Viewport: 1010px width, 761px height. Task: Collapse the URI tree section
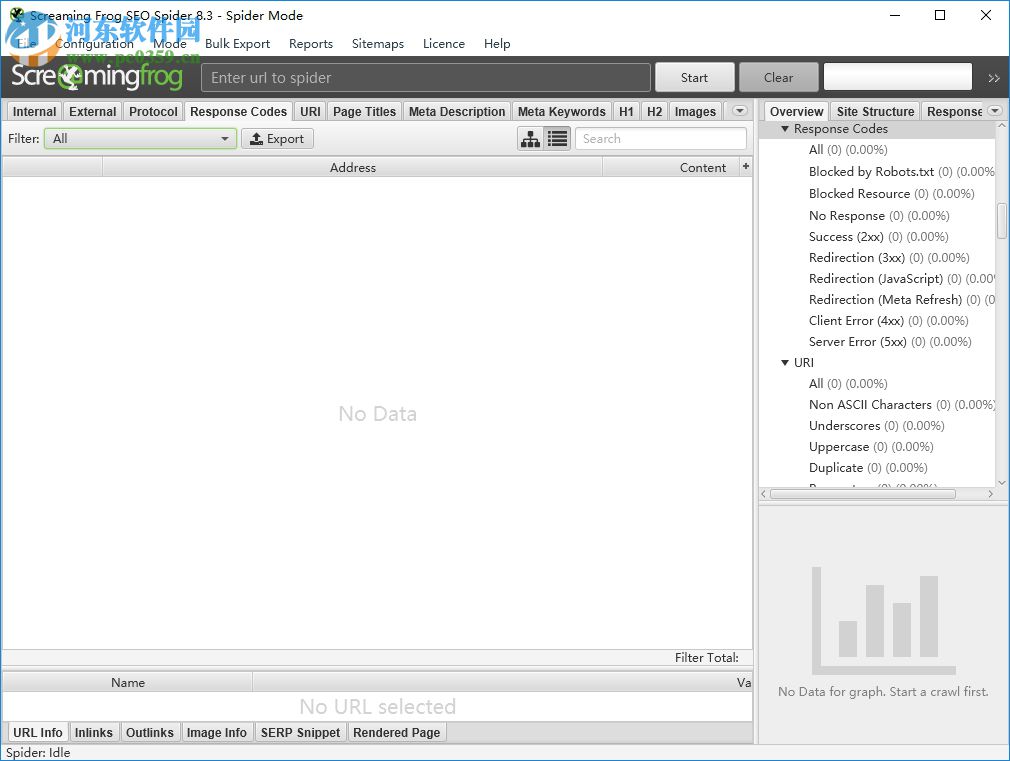click(785, 363)
